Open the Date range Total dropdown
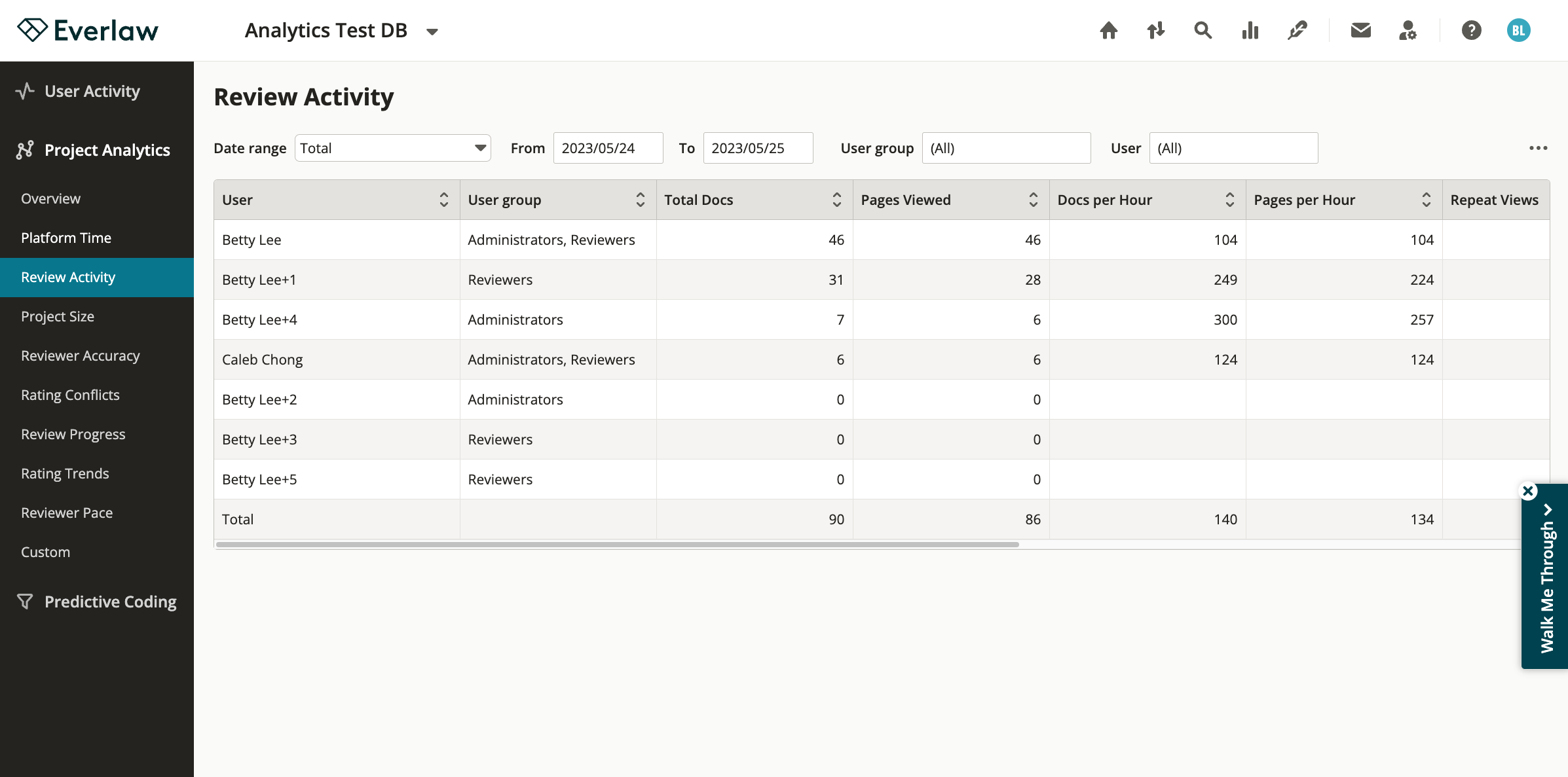Viewport: 1568px width, 777px height. pyautogui.click(x=392, y=148)
